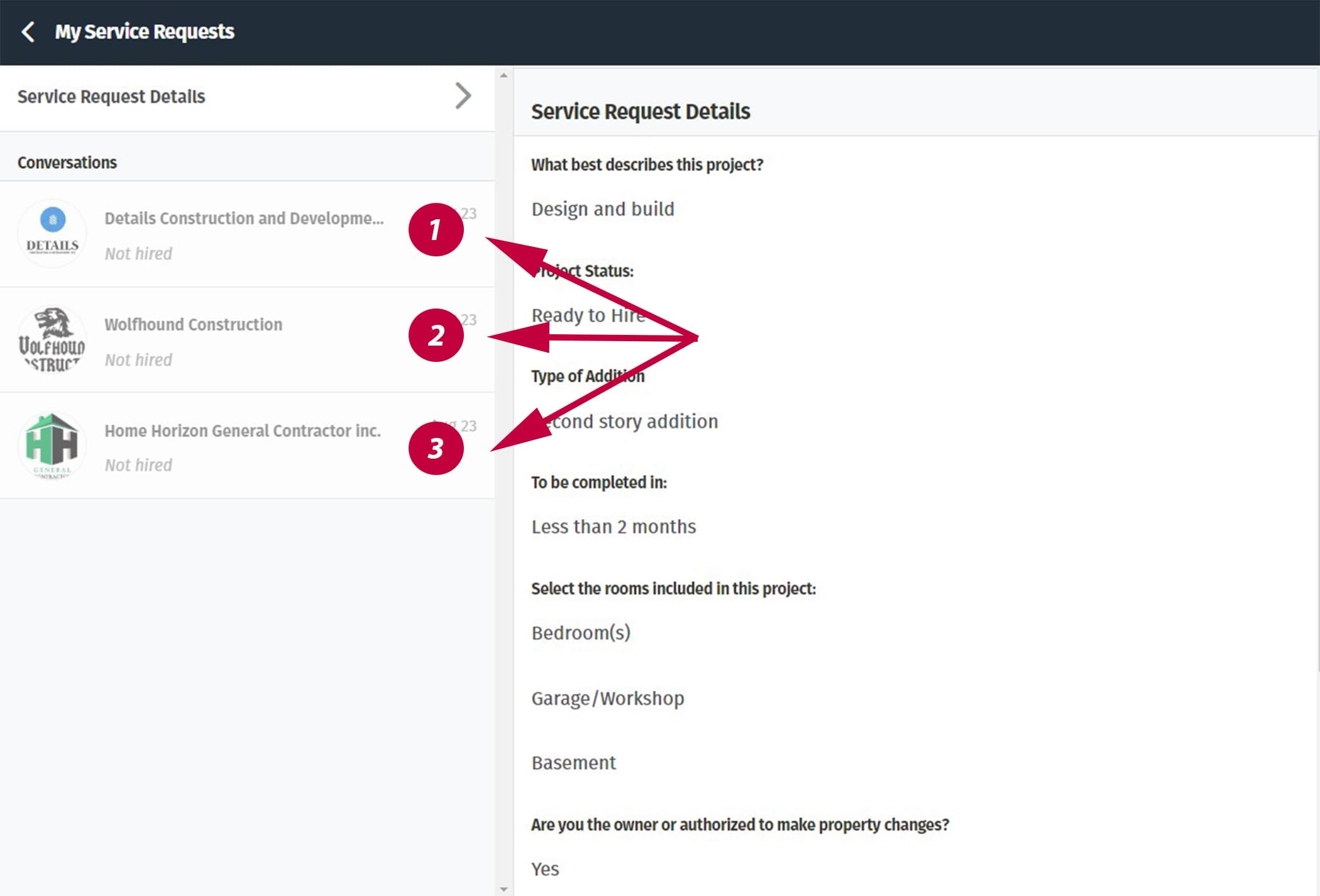Click Not hired under Home Horizon
Image resolution: width=1320 pixels, height=896 pixels.
pyautogui.click(x=138, y=465)
